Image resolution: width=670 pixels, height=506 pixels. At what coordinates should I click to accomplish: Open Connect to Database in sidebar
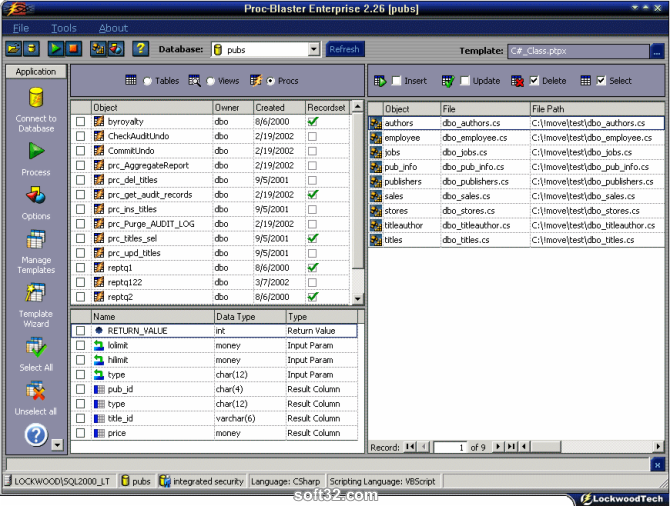click(x=36, y=110)
